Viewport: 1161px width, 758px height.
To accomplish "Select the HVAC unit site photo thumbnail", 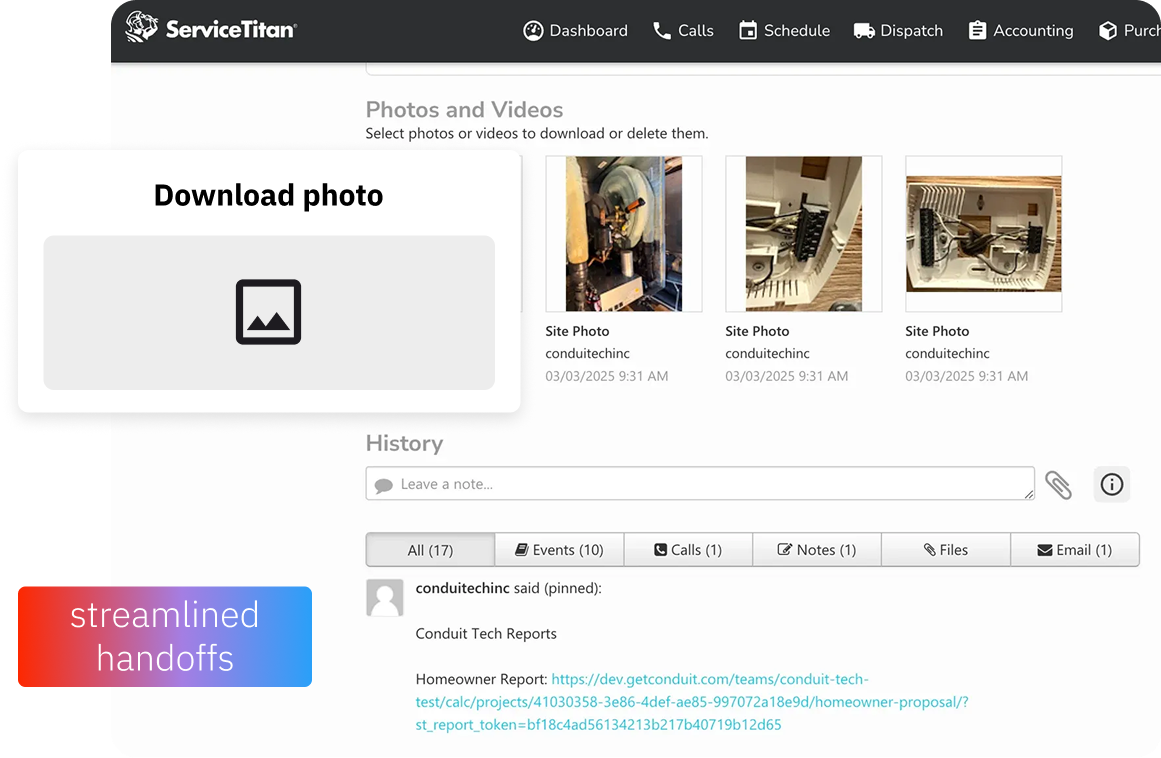I will point(623,234).
